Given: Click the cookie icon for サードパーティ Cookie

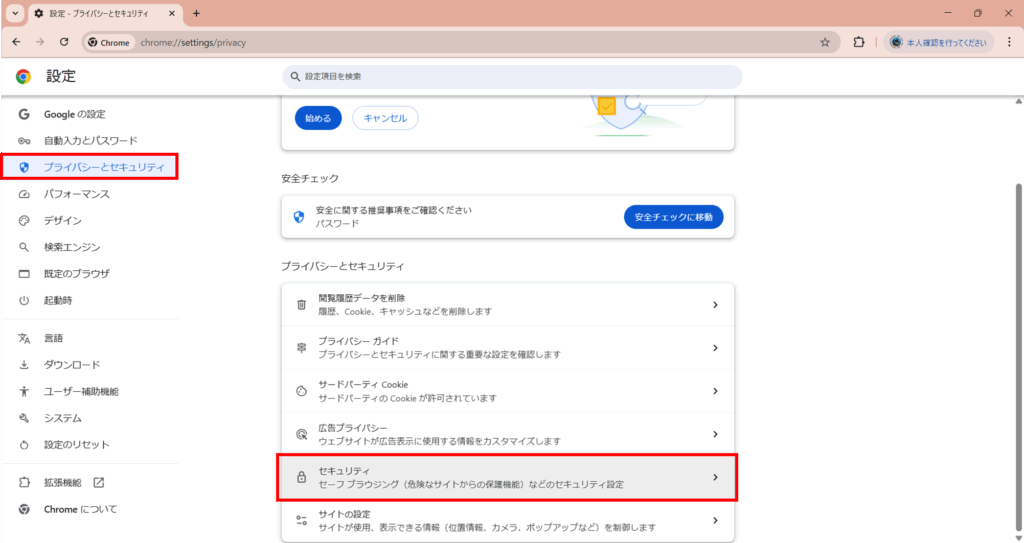Looking at the screenshot, I should (301, 391).
